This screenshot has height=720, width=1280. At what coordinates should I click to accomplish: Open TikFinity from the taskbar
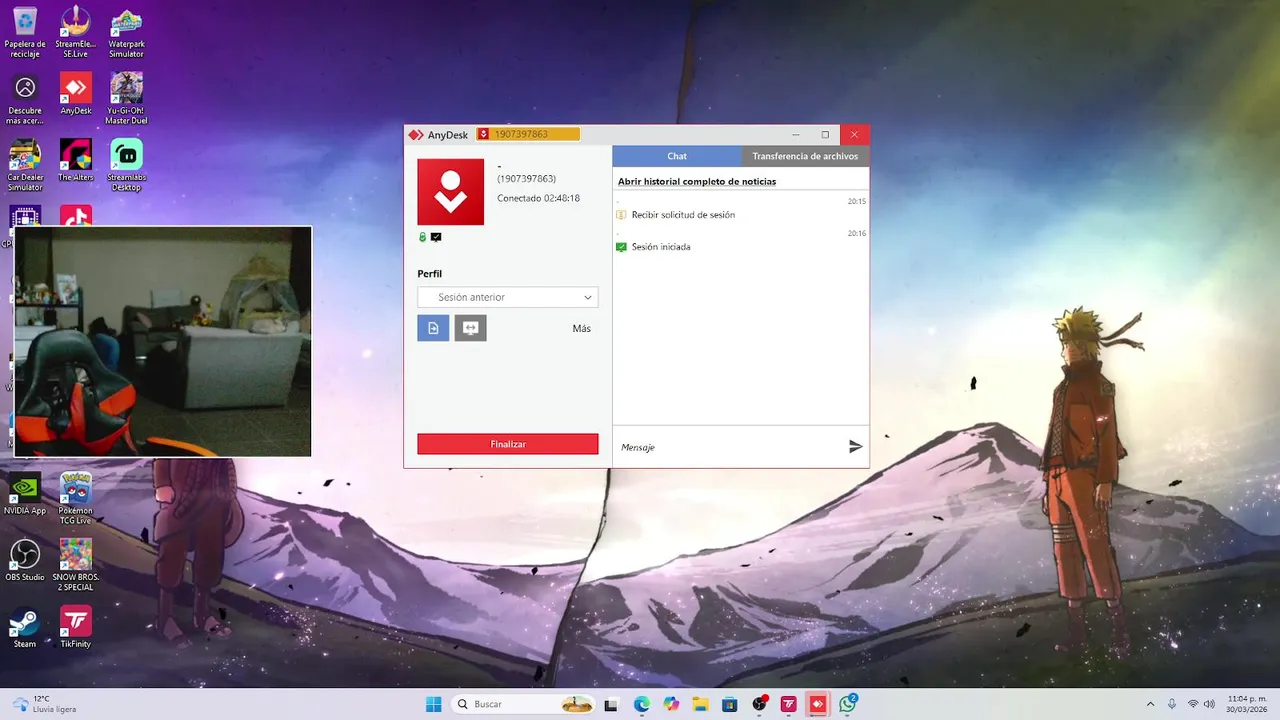pyautogui.click(x=789, y=704)
